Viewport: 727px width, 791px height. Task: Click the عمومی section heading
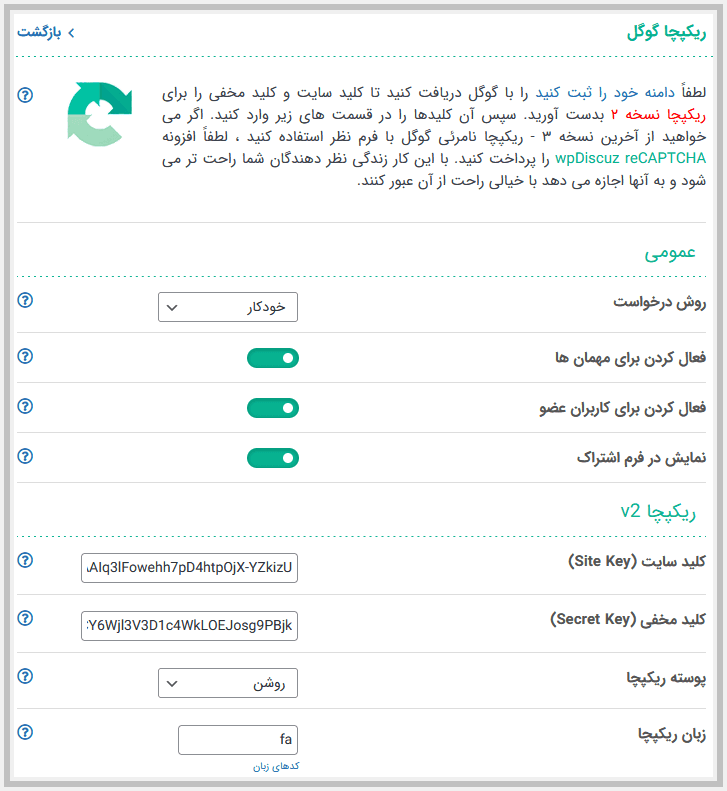(669, 252)
